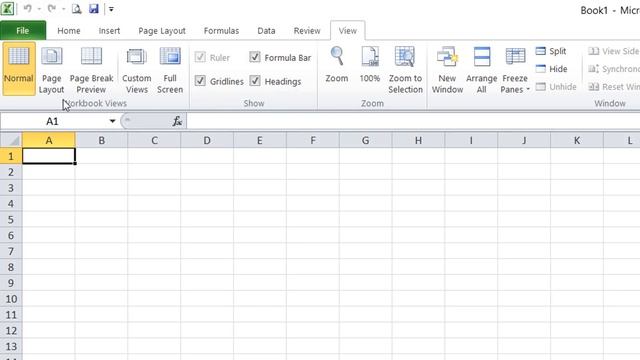Click the Select All corner triangle

(11, 140)
